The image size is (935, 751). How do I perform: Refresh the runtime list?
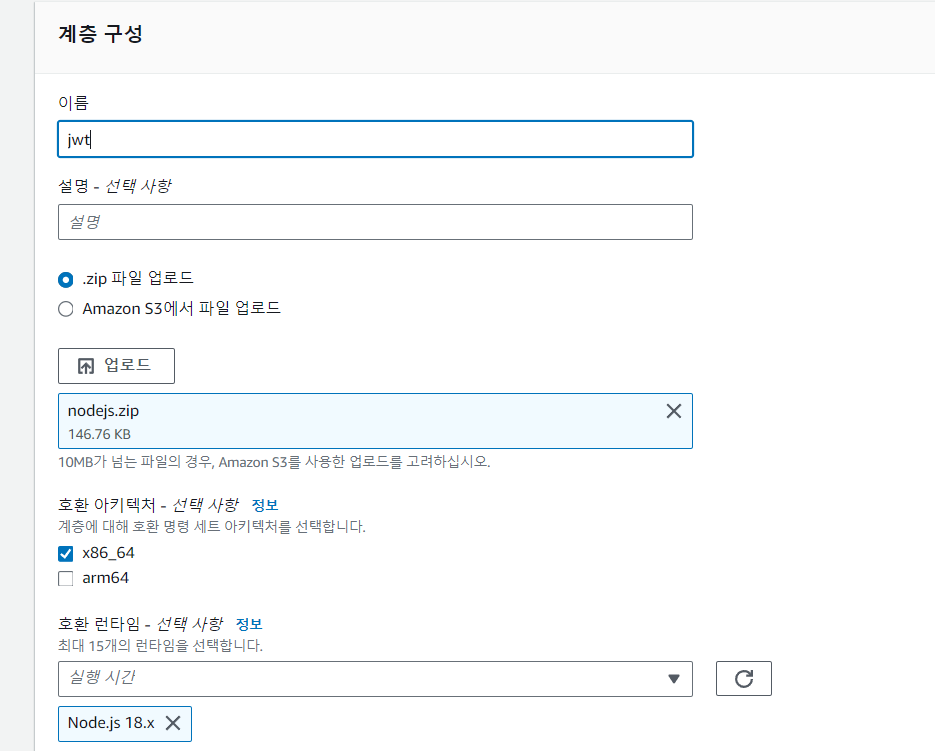point(744,678)
